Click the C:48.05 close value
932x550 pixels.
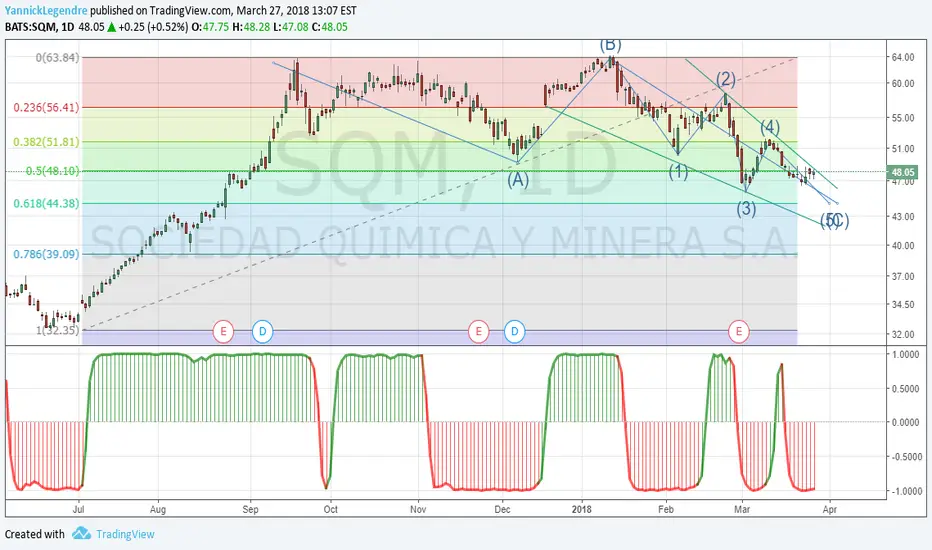pos(330,27)
